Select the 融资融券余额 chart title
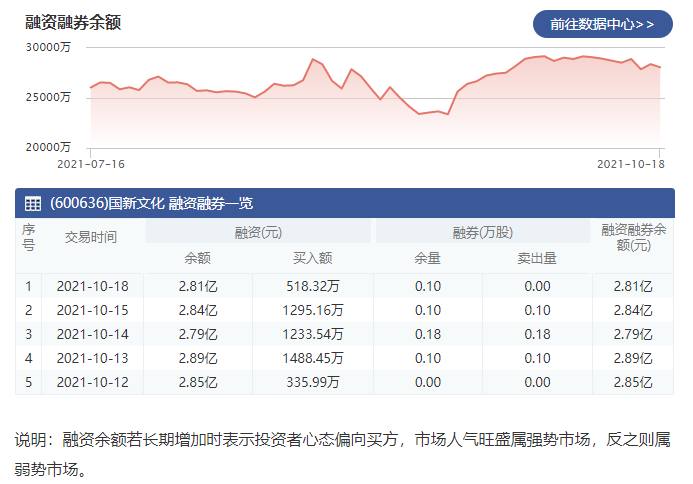 click(x=73, y=22)
